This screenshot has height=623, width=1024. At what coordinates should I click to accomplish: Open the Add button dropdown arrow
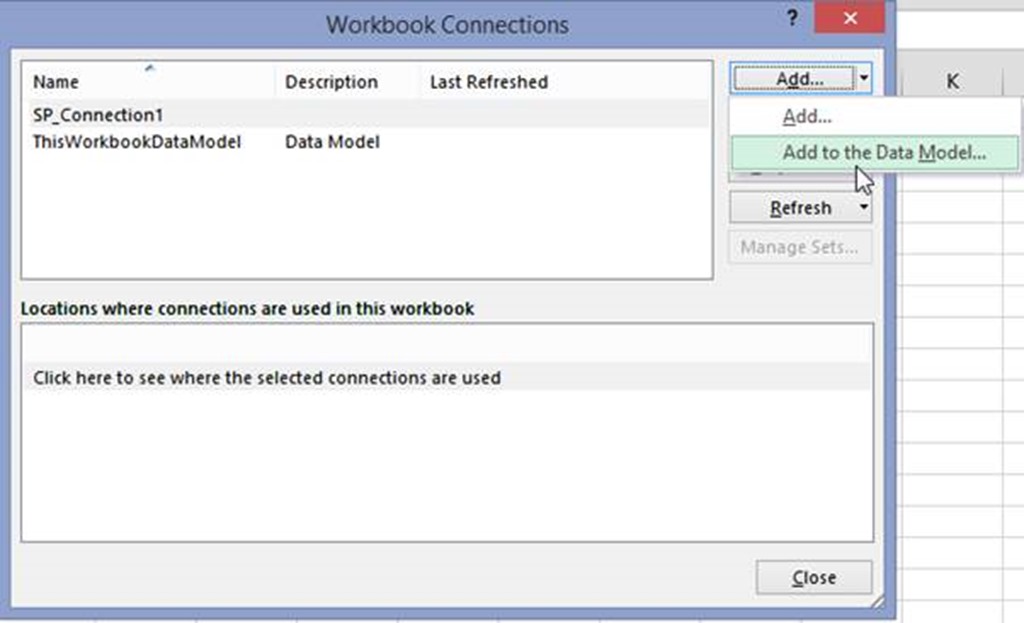[x=863, y=79]
